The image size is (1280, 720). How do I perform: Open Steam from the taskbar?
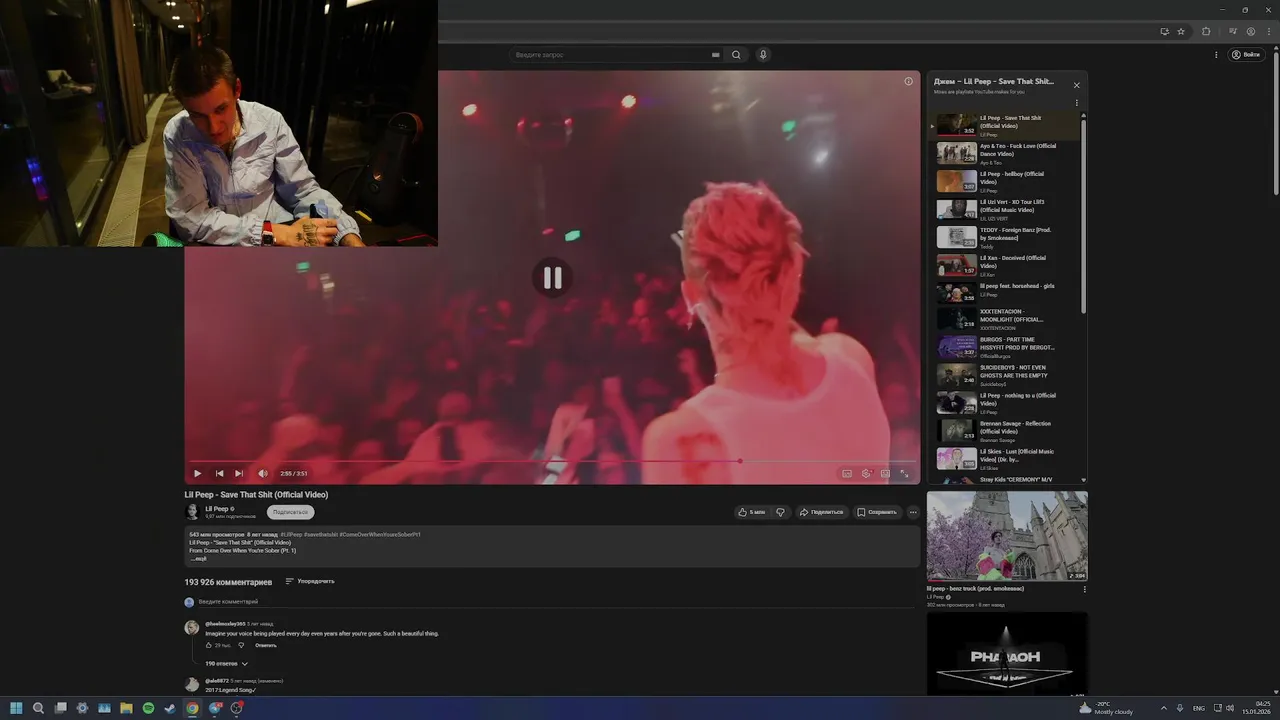pos(170,708)
